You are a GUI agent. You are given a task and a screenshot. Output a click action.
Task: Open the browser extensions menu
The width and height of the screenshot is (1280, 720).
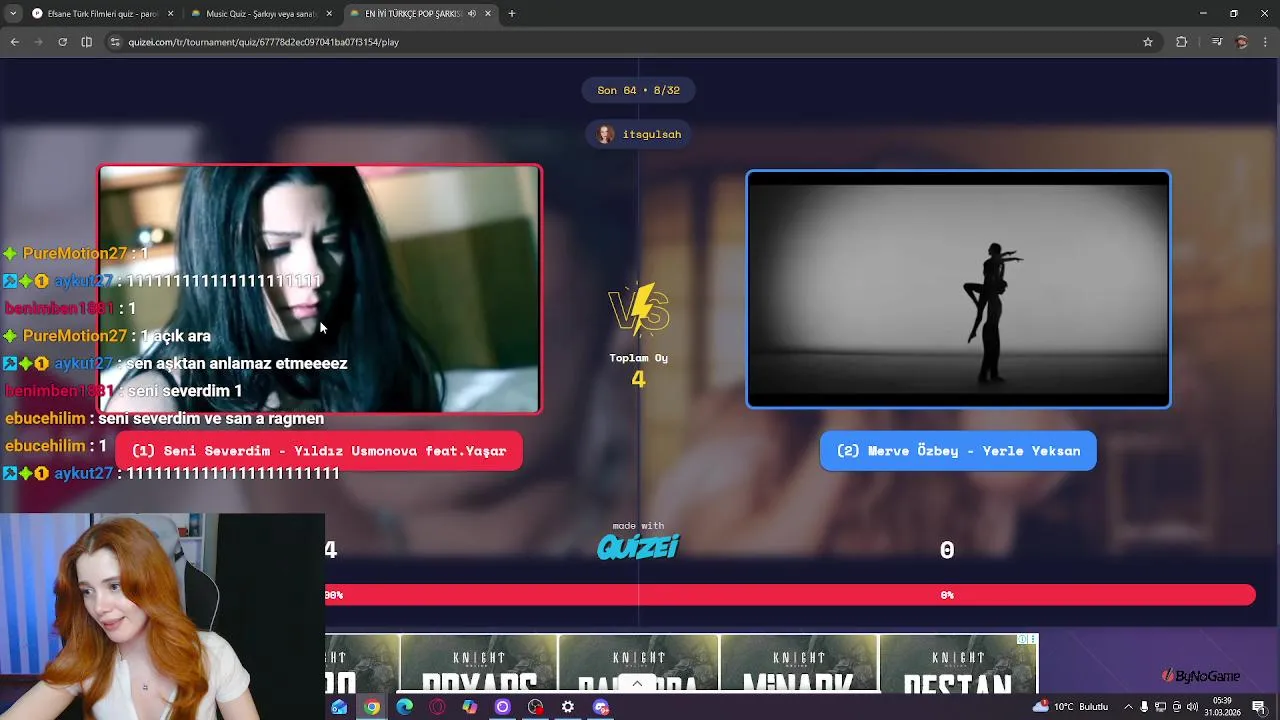click(1182, 42)
